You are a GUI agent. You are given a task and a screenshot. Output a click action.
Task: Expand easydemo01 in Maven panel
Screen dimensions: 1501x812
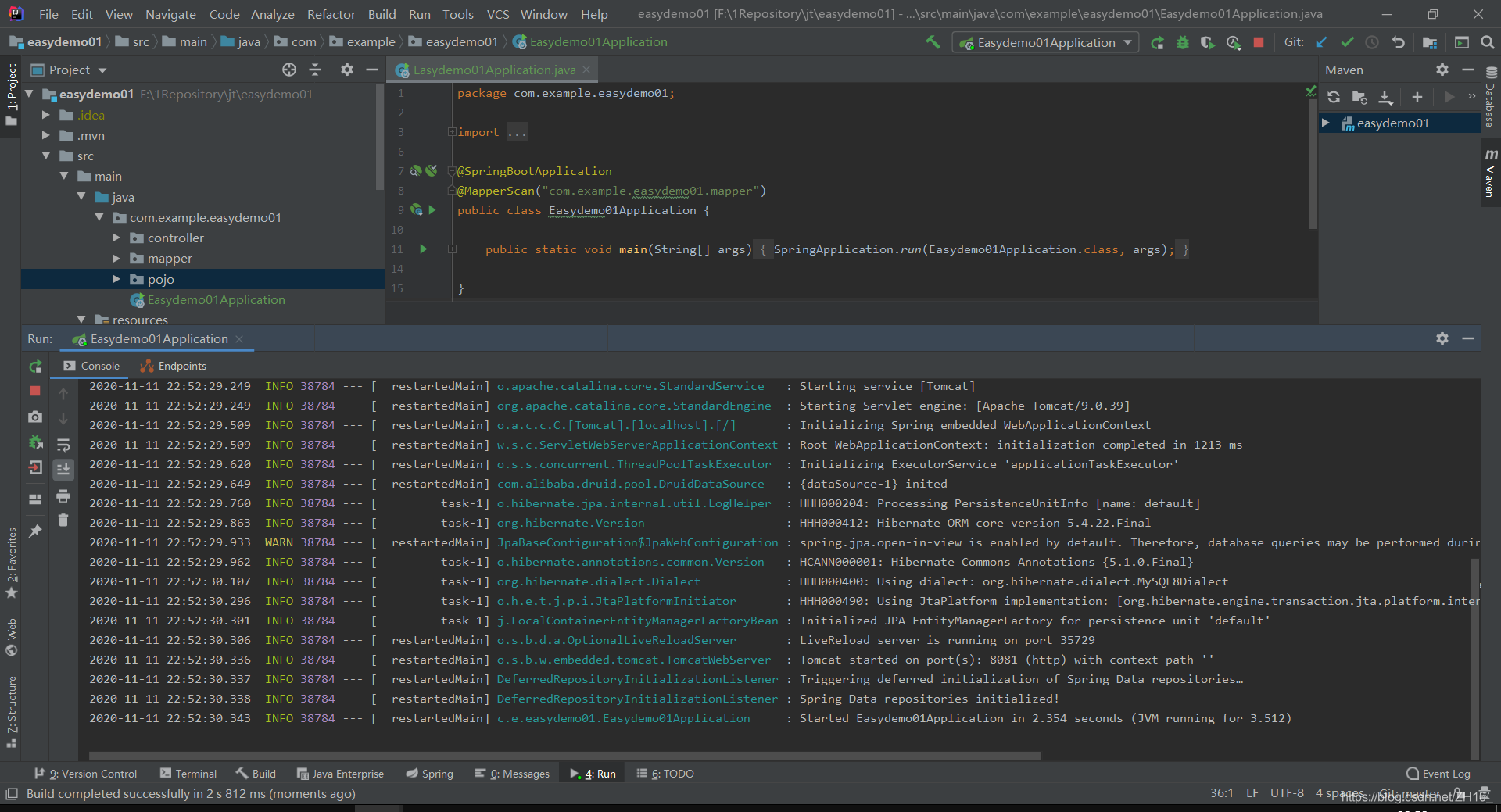click(1326, 123)
